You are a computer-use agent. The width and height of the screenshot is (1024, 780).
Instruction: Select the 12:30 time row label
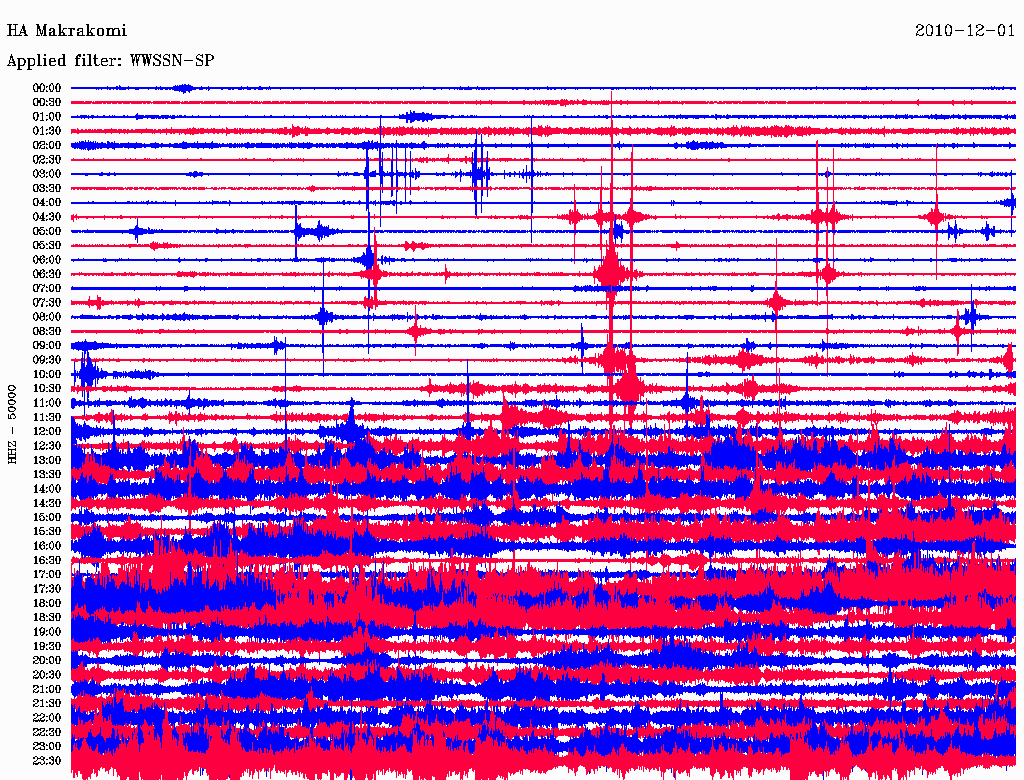(47, 446)
